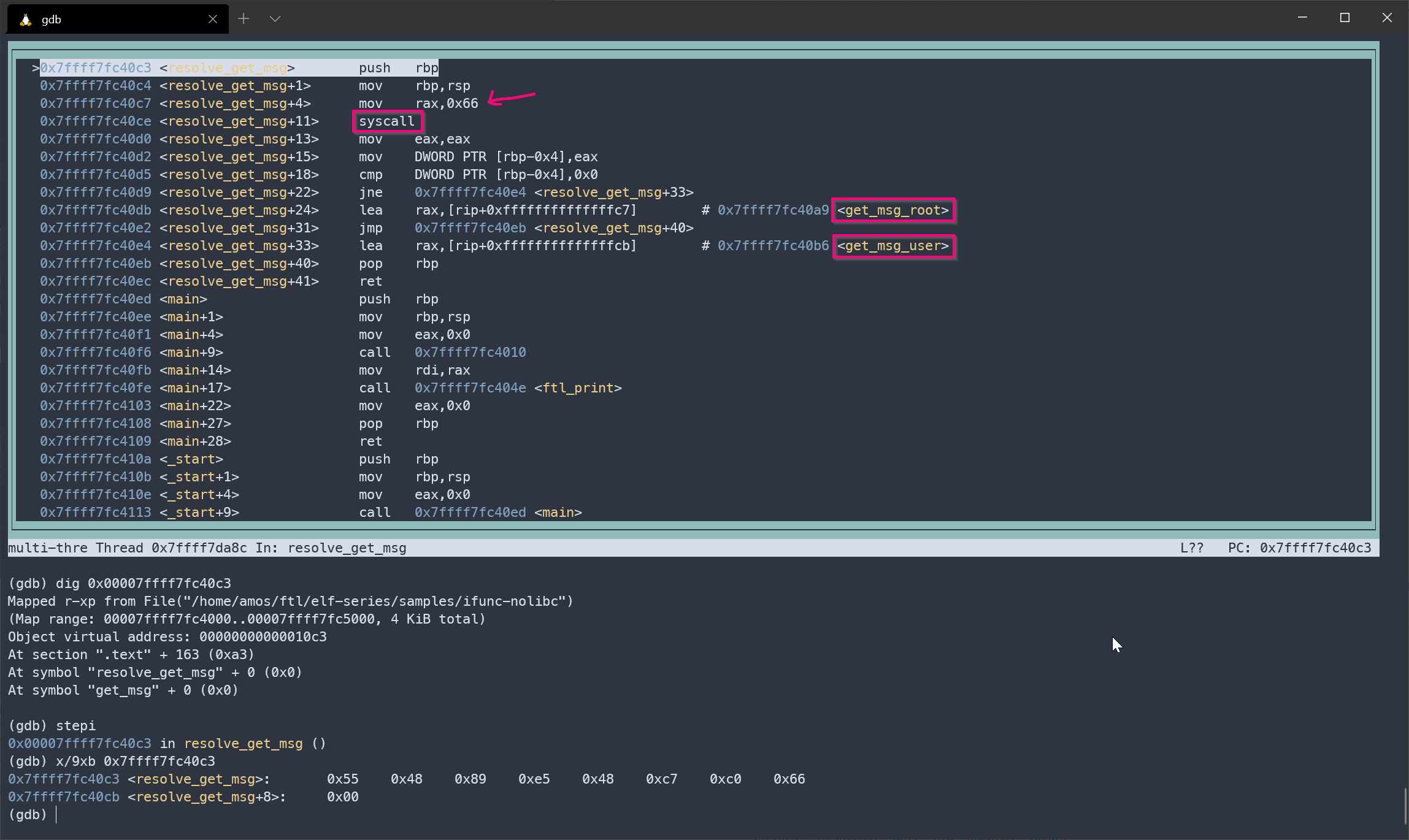Click the pink arrow annotation near 0x66
This screenshot has width=1409, height=840.
pyautogui.click(x=511, y=98)
